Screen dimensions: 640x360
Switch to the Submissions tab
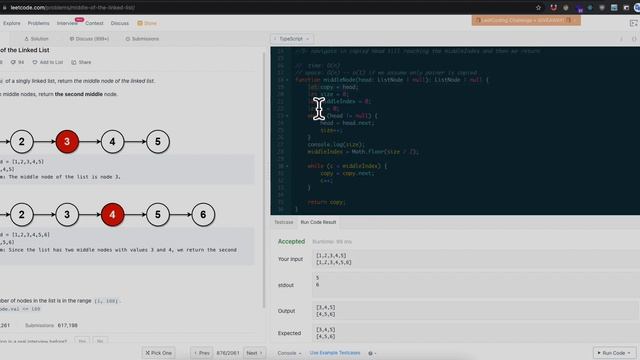pos(142,39)
